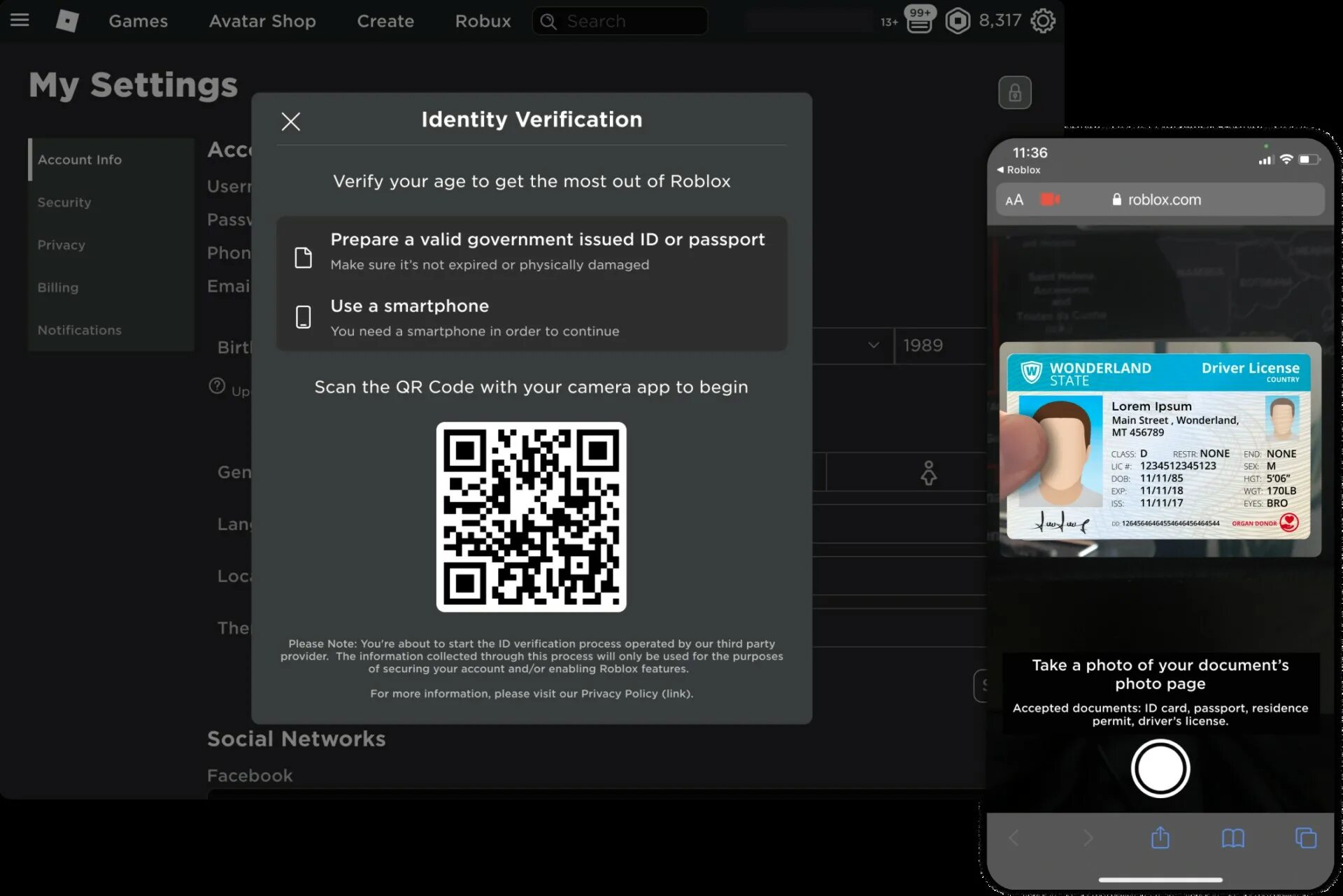Open the settings gear icon

pos(1043,21)
